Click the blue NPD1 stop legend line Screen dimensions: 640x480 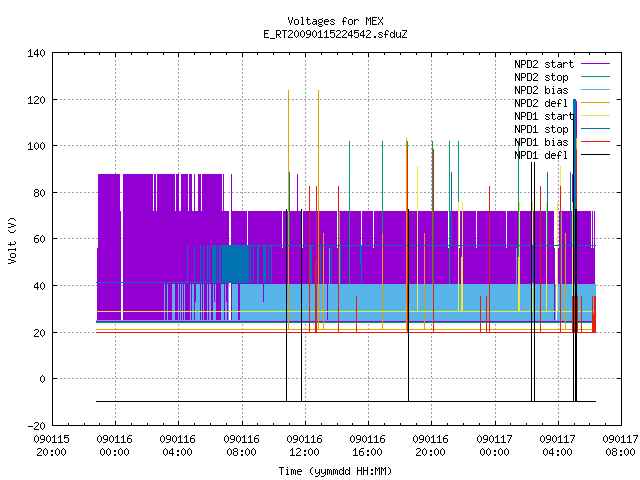coord(595,129)
